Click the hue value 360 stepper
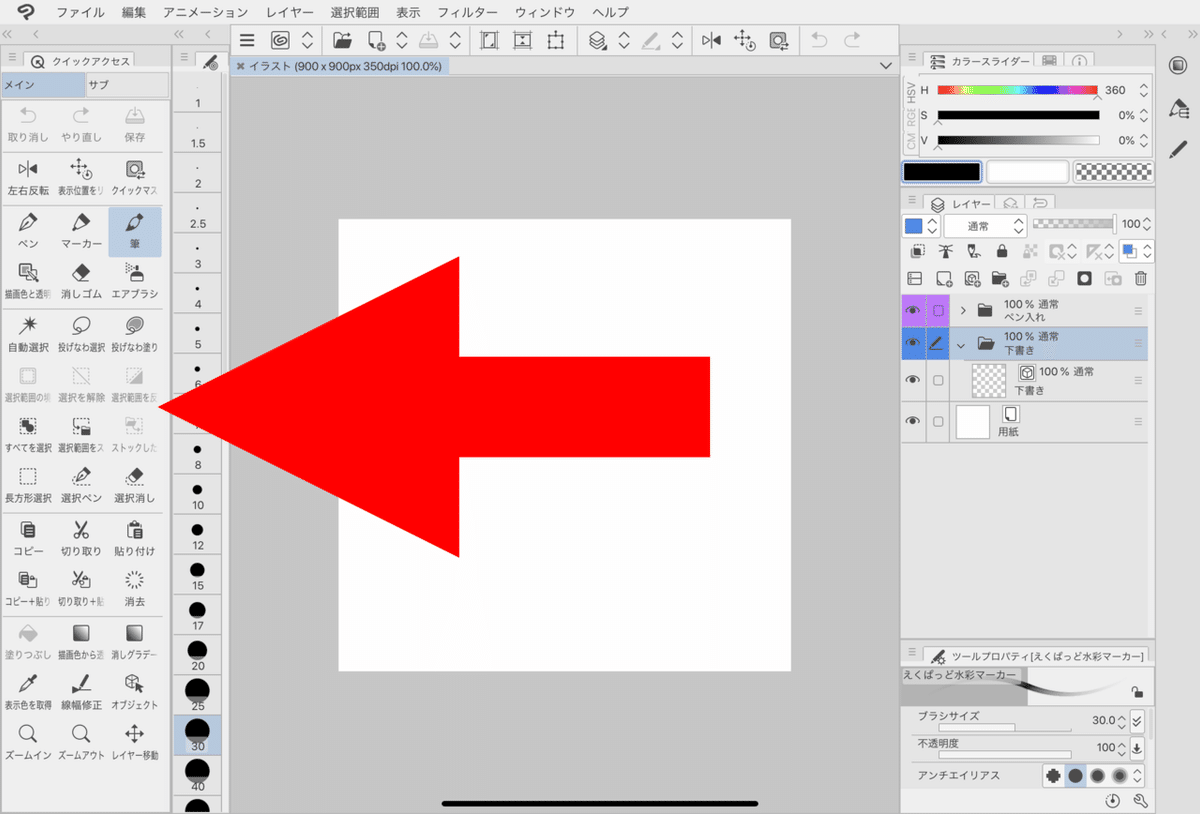Screen dimensions: 1200x814 1144,90
